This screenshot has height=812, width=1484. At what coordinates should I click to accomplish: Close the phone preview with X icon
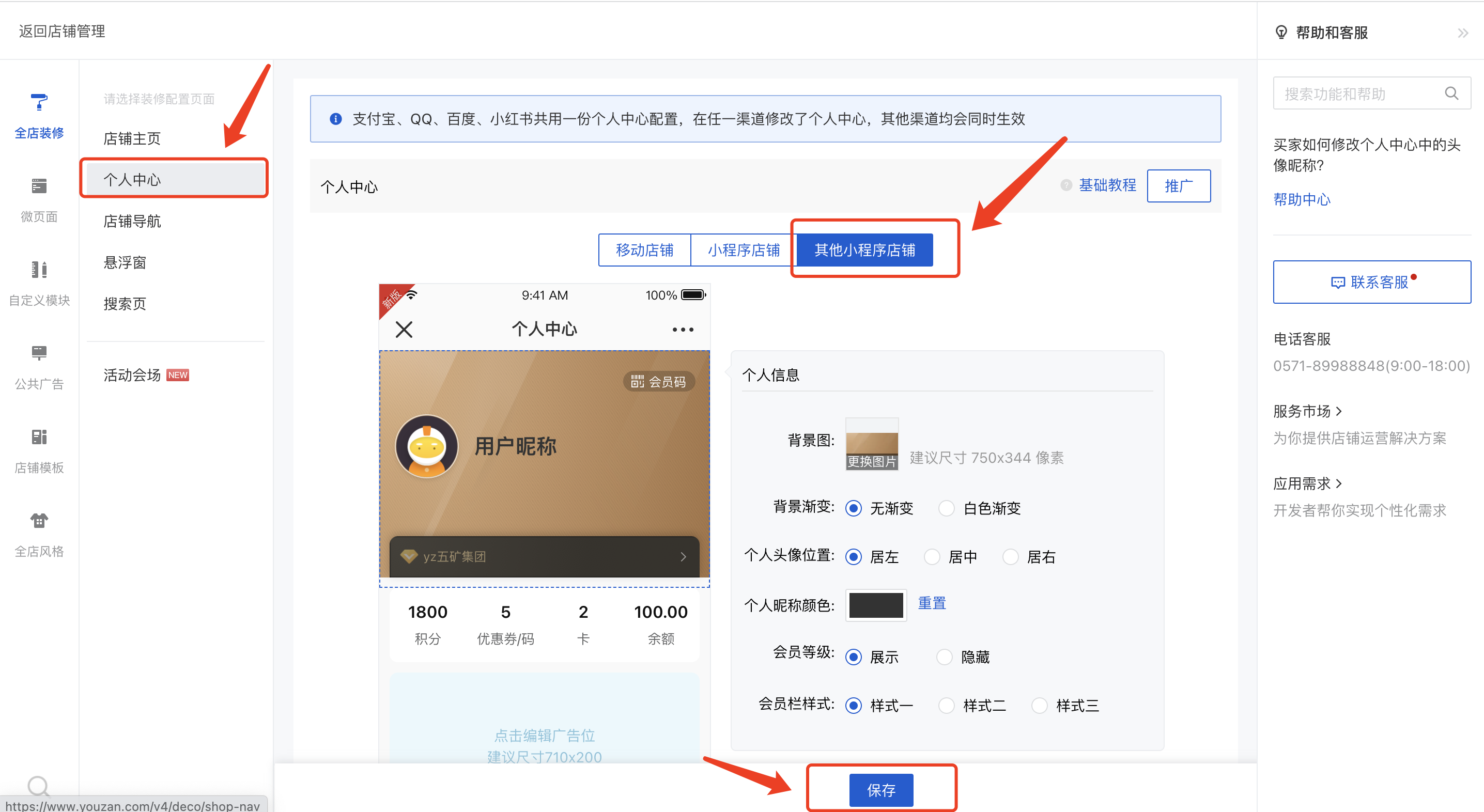(404, 330)
